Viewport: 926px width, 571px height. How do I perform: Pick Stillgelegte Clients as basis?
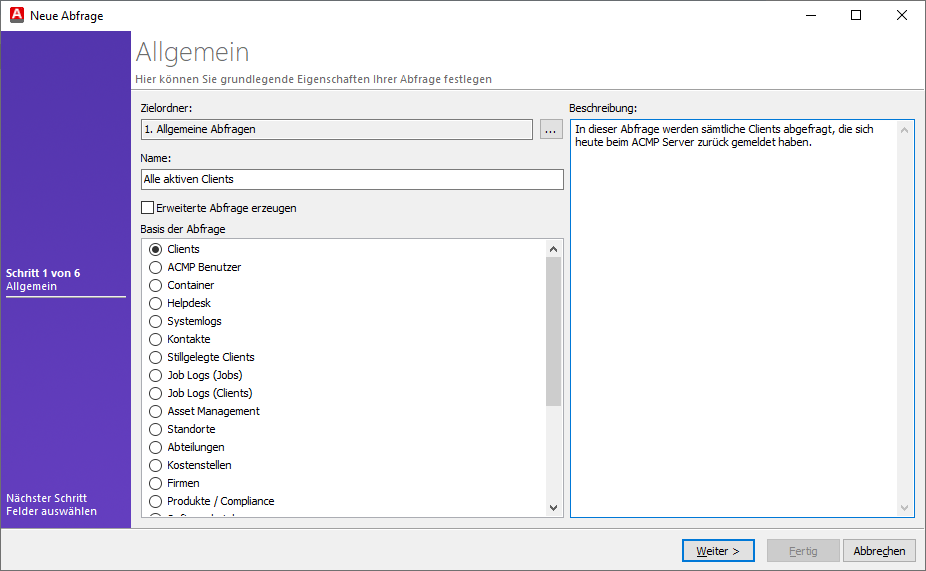coord(155,357)
